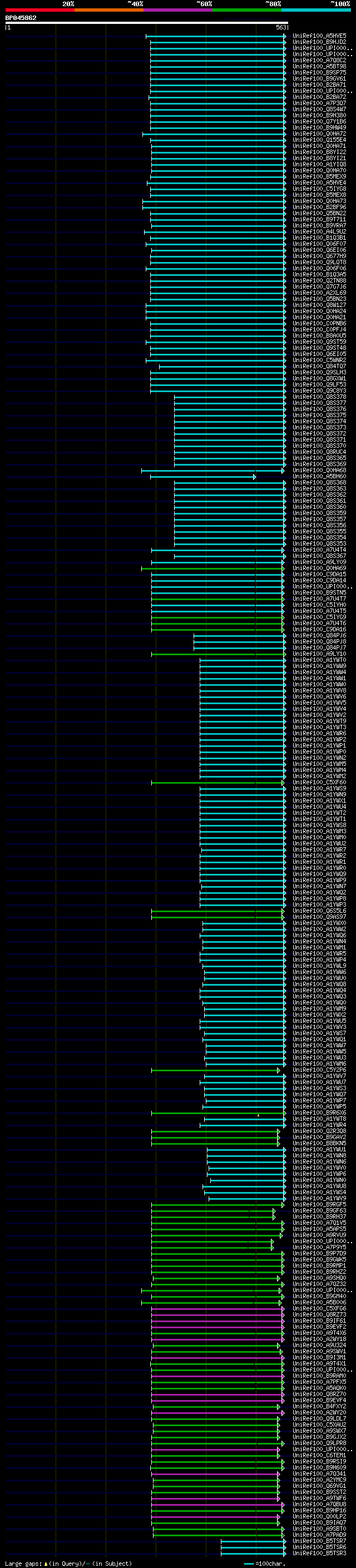Image resolution: width=356 pixels, height=1568 pixels.
Task: Select the UniRef100_C5IYH0 label
Action: coord(319,605)
